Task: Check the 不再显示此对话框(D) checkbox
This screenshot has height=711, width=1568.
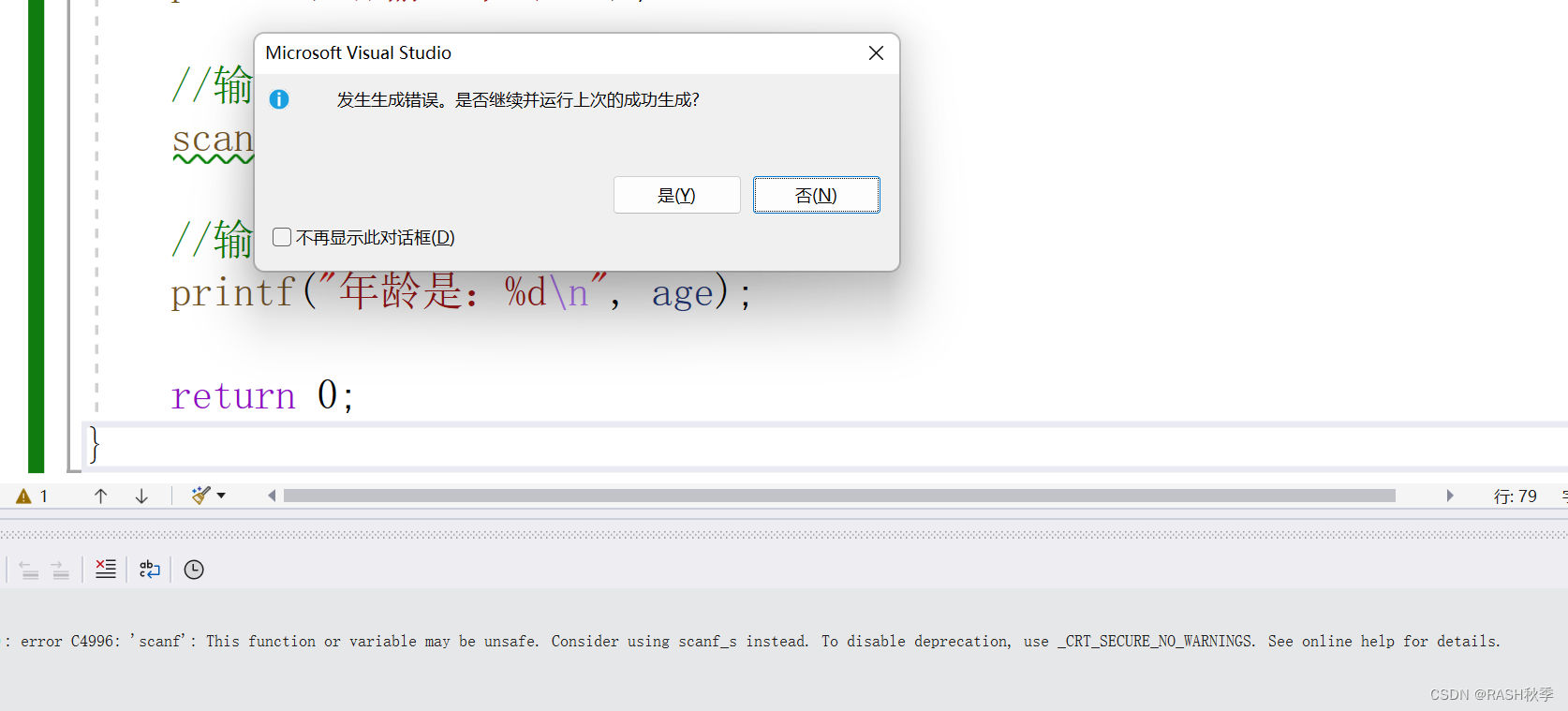Action: pyautogui.click(x=282, y=237)
